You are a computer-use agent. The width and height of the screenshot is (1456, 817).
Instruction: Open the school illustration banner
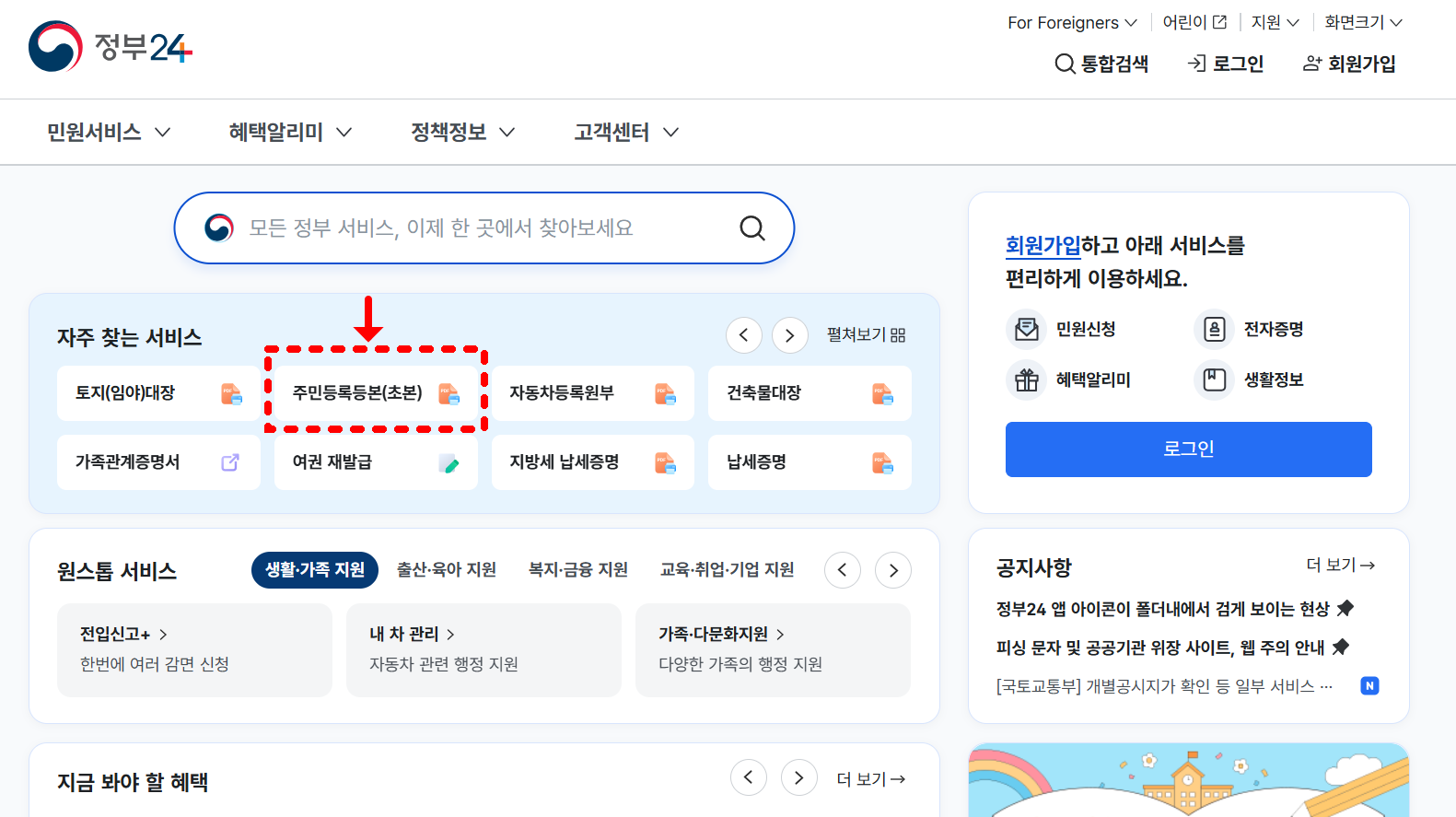point(1189,780)
